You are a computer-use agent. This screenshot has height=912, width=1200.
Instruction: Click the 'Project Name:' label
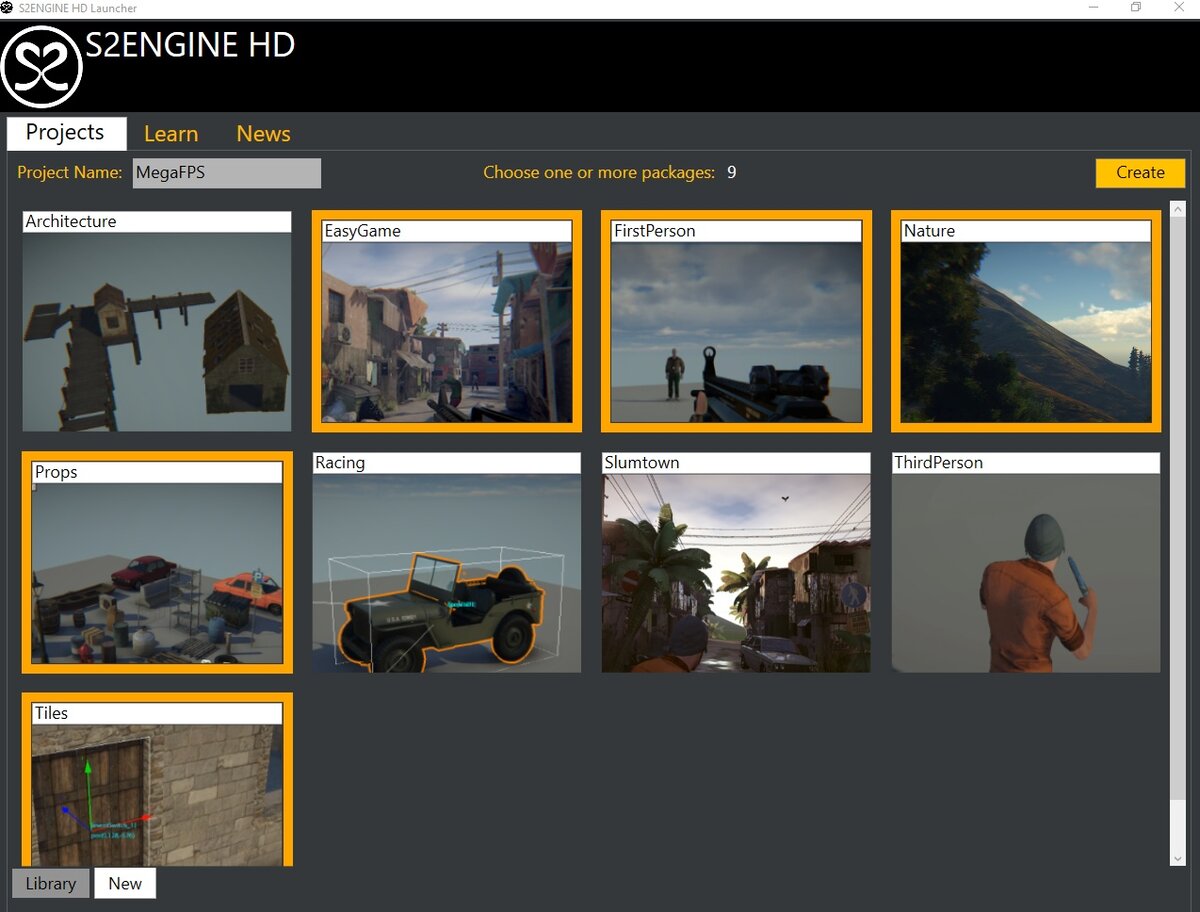[x=70, y=173]
